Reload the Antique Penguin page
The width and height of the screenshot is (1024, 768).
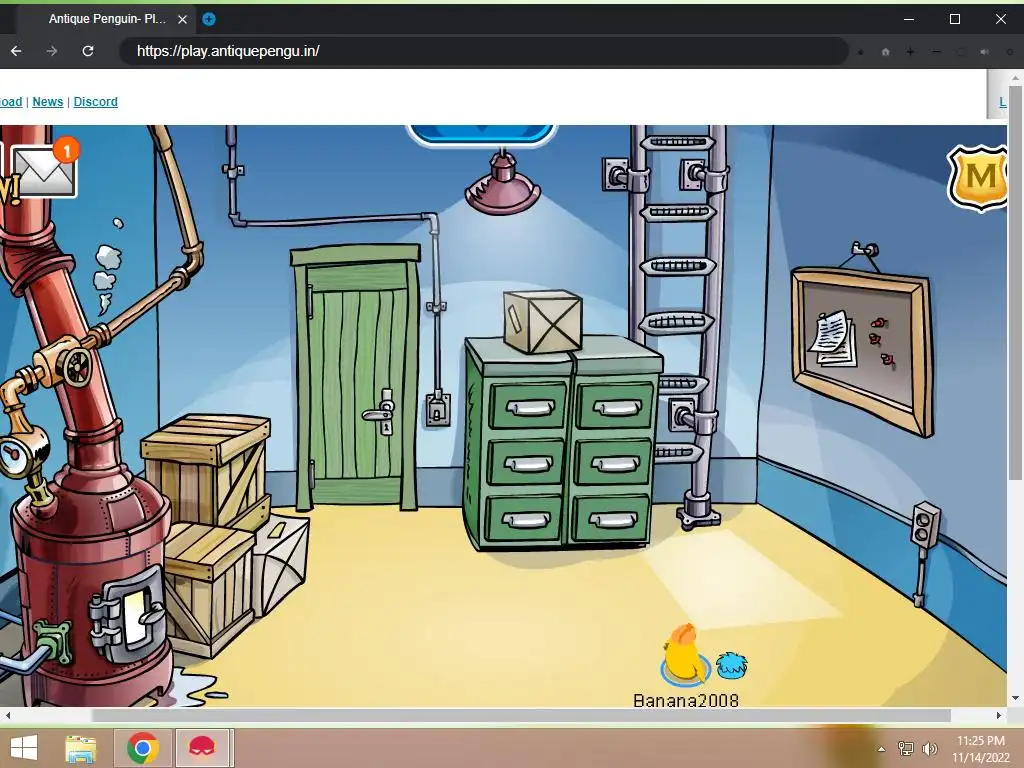click(88, 51)
